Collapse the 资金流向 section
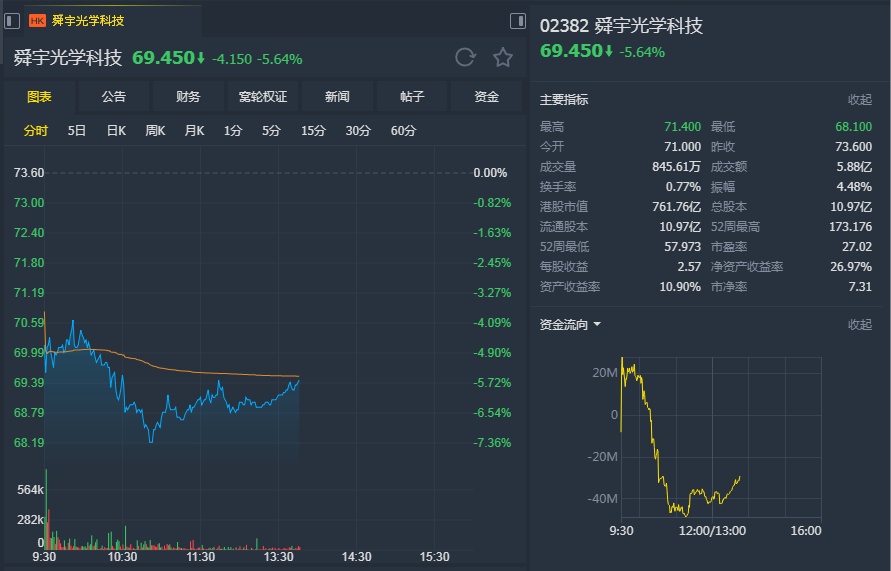The image size is (891, 571). point(859,324)
